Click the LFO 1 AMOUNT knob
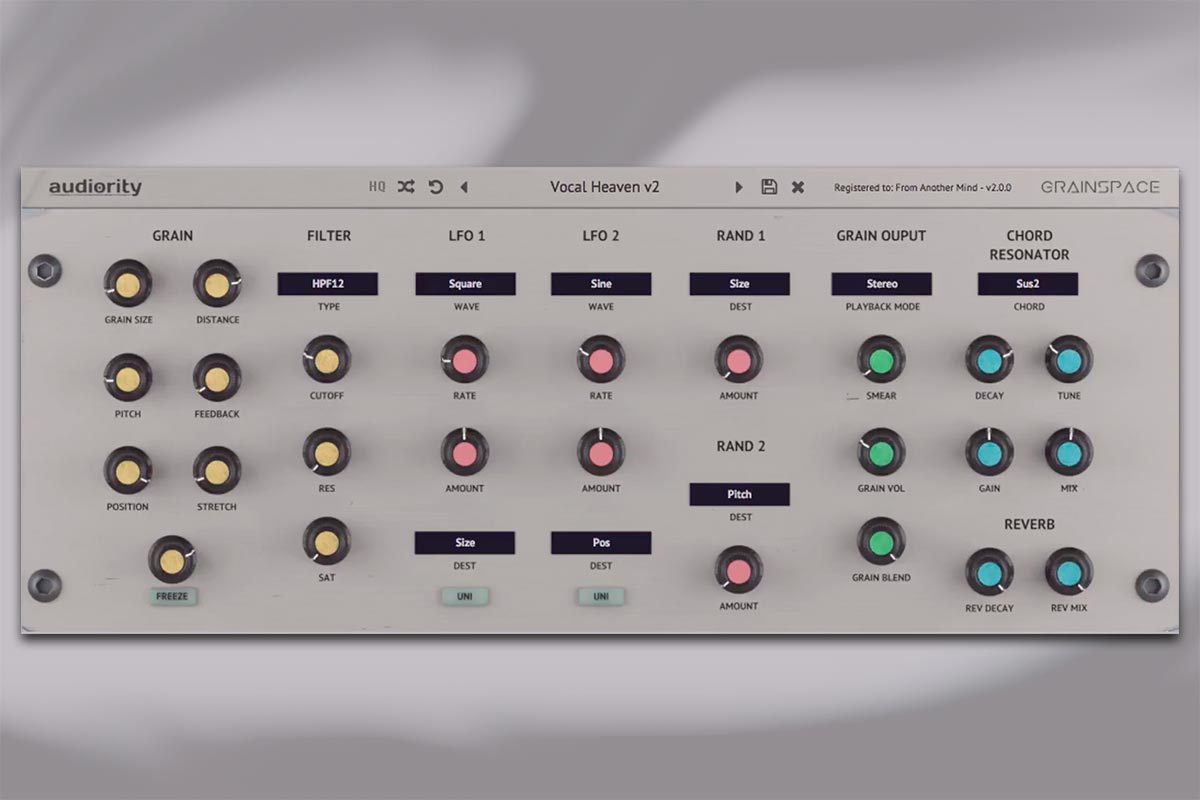Screen dimensions: 1200x800 click(465, 453)
